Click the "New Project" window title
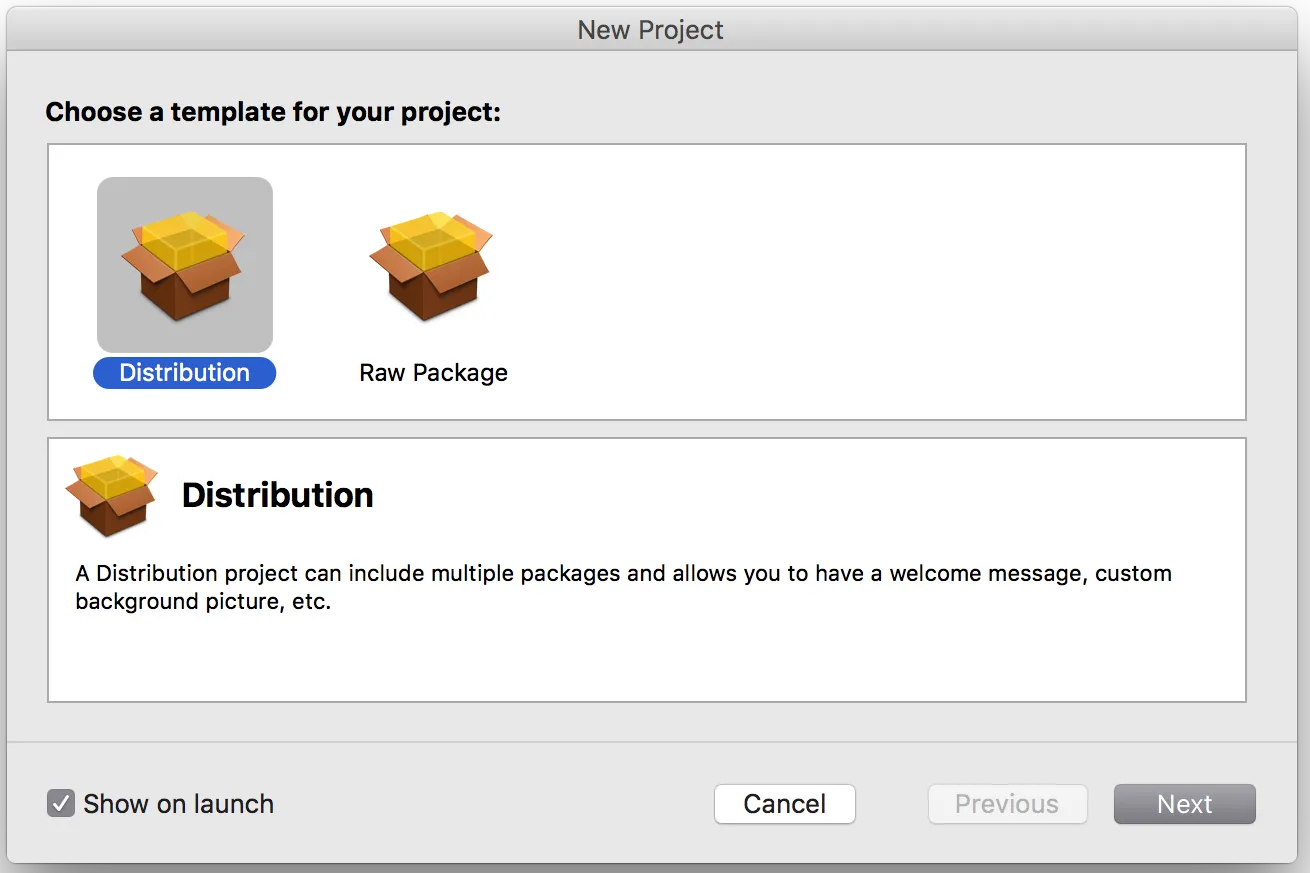This screenshot has height=873, width=1310. pyautogui.click(x=650, y=30)
